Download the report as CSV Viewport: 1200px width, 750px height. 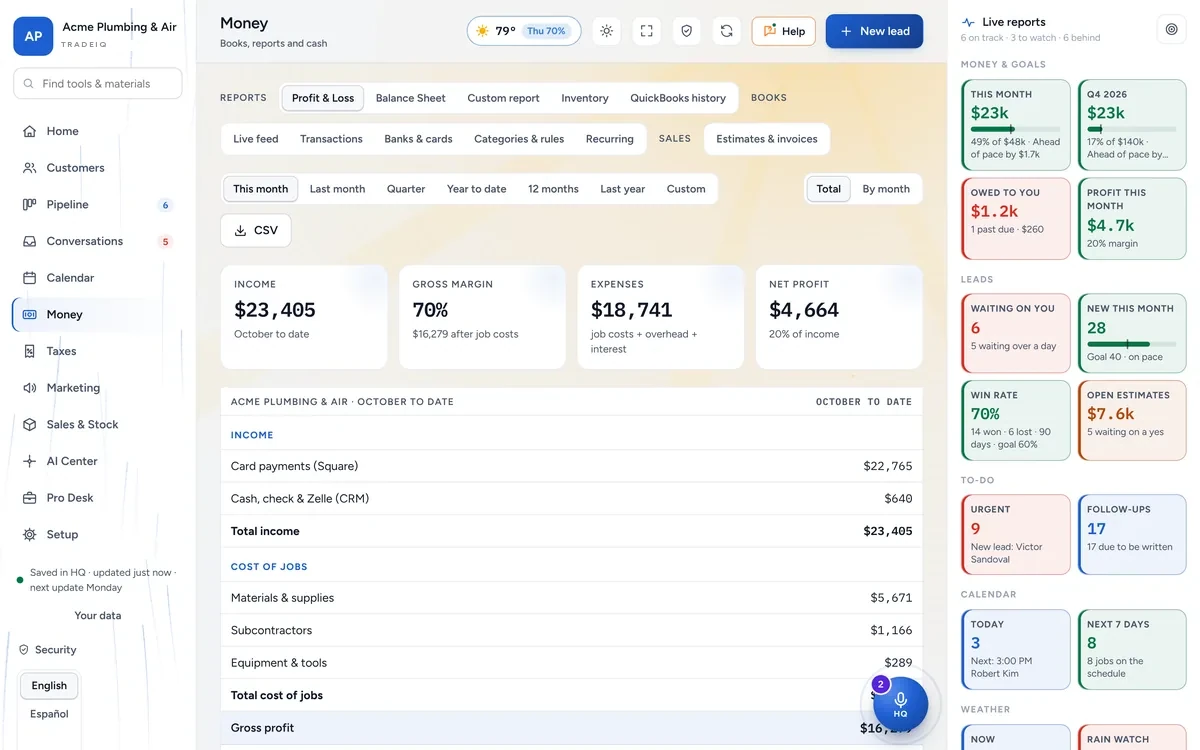(x=256, y=230)
